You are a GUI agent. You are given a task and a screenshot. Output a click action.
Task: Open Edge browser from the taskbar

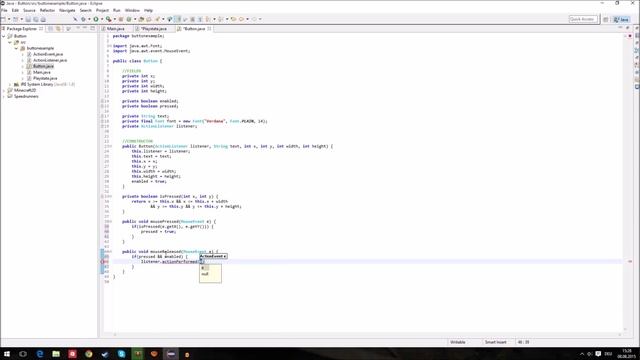(x=40, y=354)
